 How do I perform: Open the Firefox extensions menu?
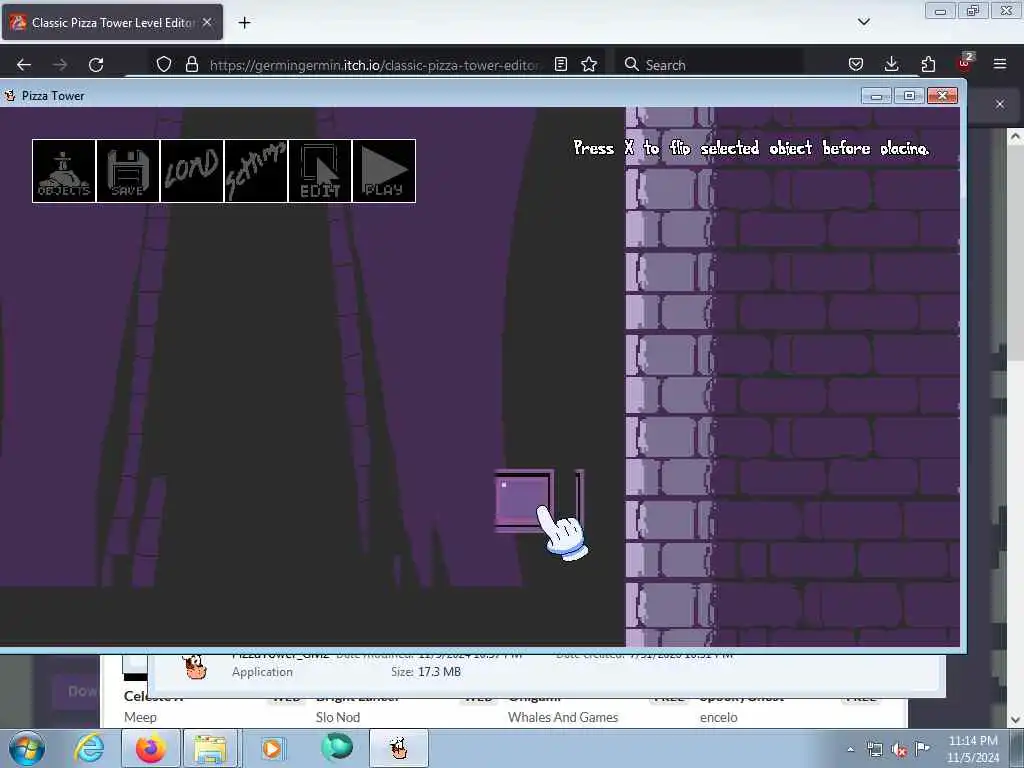pyautogui.click(x=928, y=64)
